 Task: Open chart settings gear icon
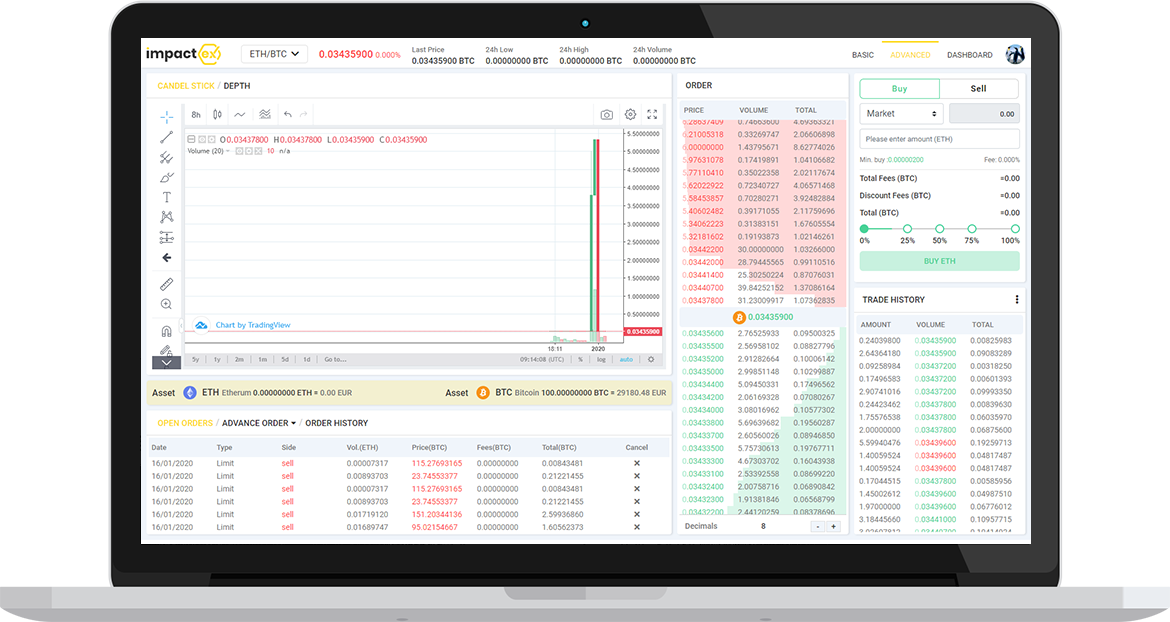pos(630,115)
